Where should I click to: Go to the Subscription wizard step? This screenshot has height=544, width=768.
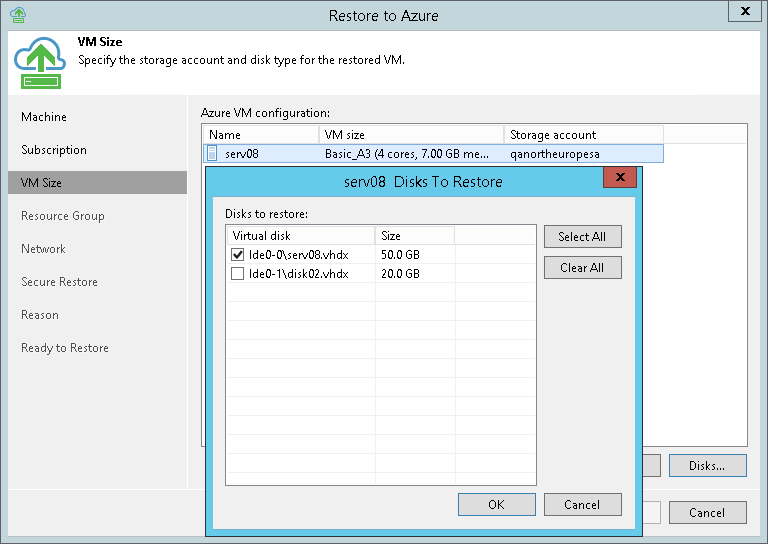(x=54, y=150)
